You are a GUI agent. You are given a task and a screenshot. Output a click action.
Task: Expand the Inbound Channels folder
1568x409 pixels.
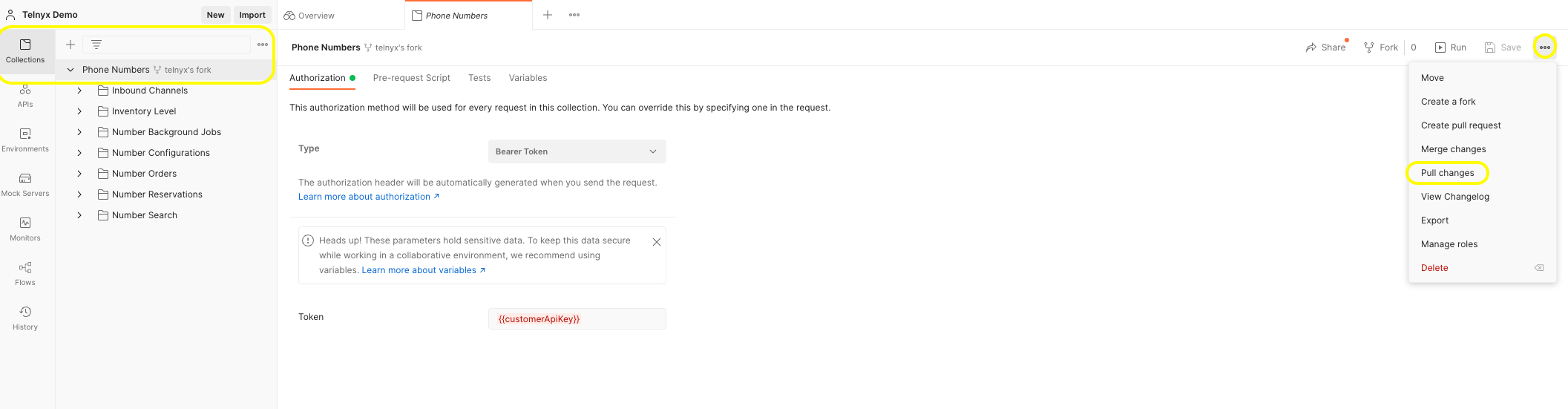point(79,91)
